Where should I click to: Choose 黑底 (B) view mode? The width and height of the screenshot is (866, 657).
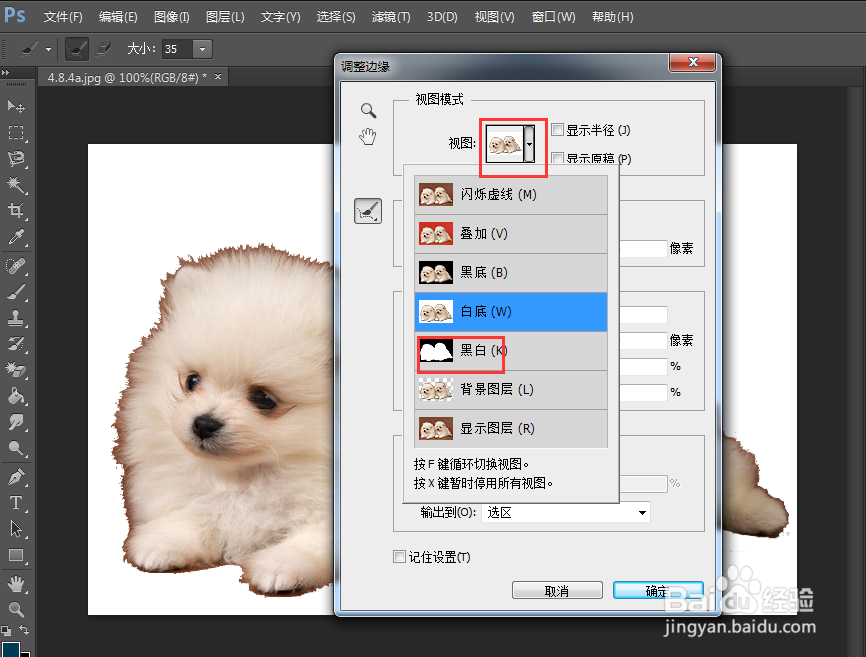pos(511,273)
